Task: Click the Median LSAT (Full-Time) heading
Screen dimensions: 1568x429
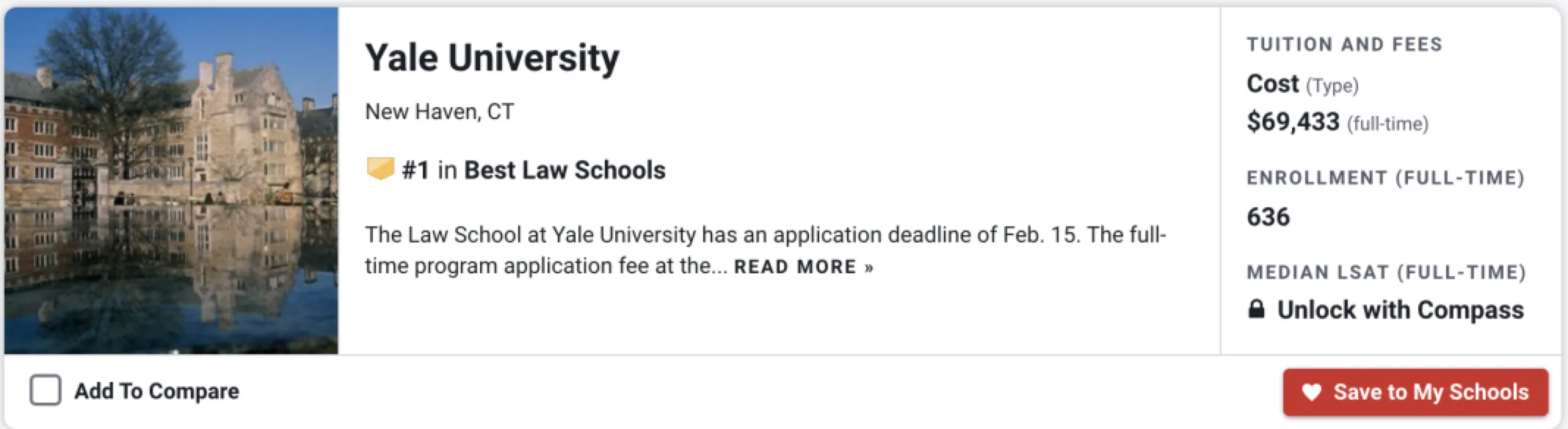Action: tap(1386, 273)
